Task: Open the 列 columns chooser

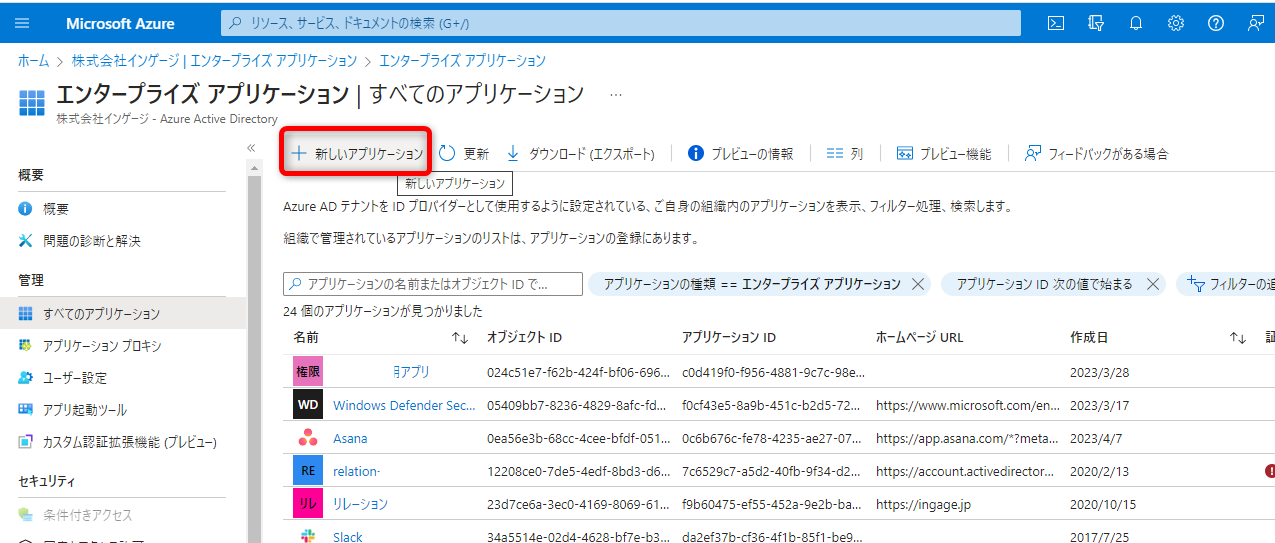Action: [845, 154]
